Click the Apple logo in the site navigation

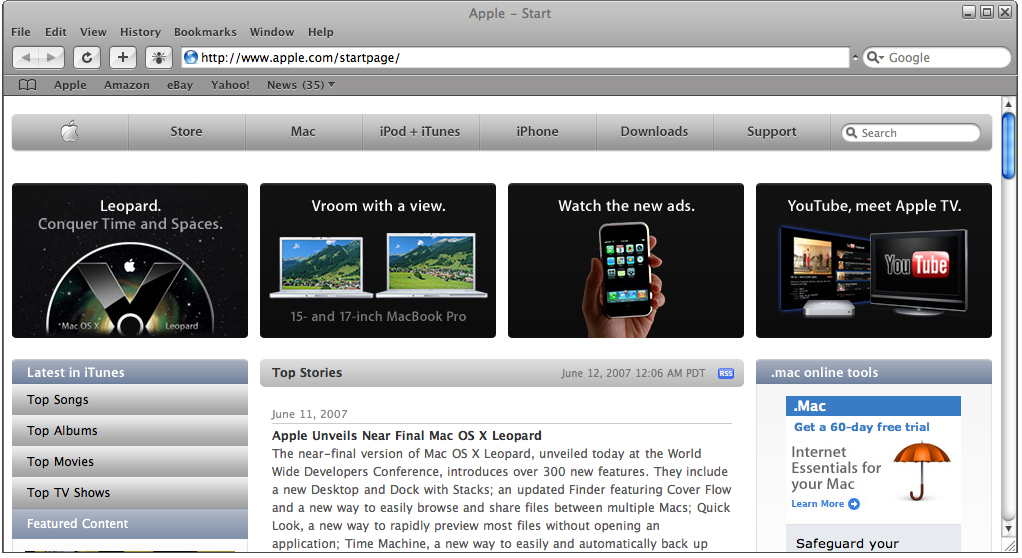[70, 131]
